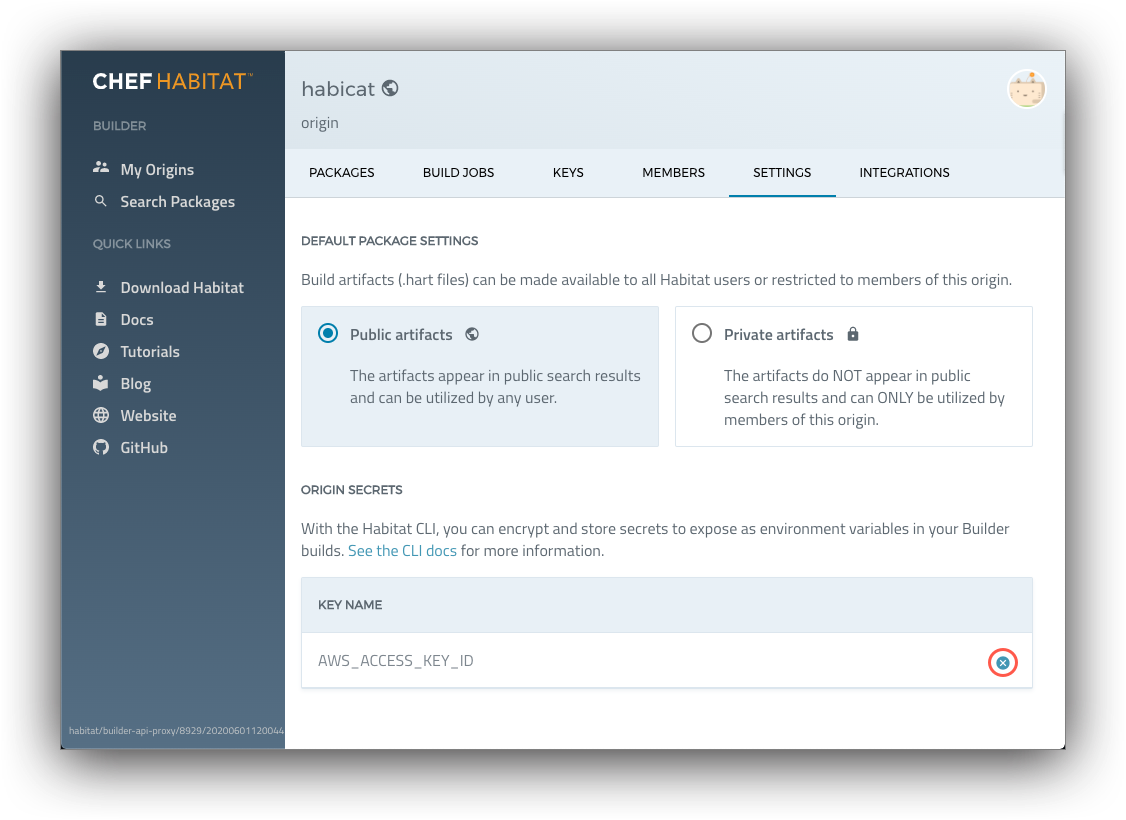Viewport: 1126px width, 820px height.
Task: Delete the AWS_ACCESS_KEY_ID secret
Action: (x=1003, y=662)
